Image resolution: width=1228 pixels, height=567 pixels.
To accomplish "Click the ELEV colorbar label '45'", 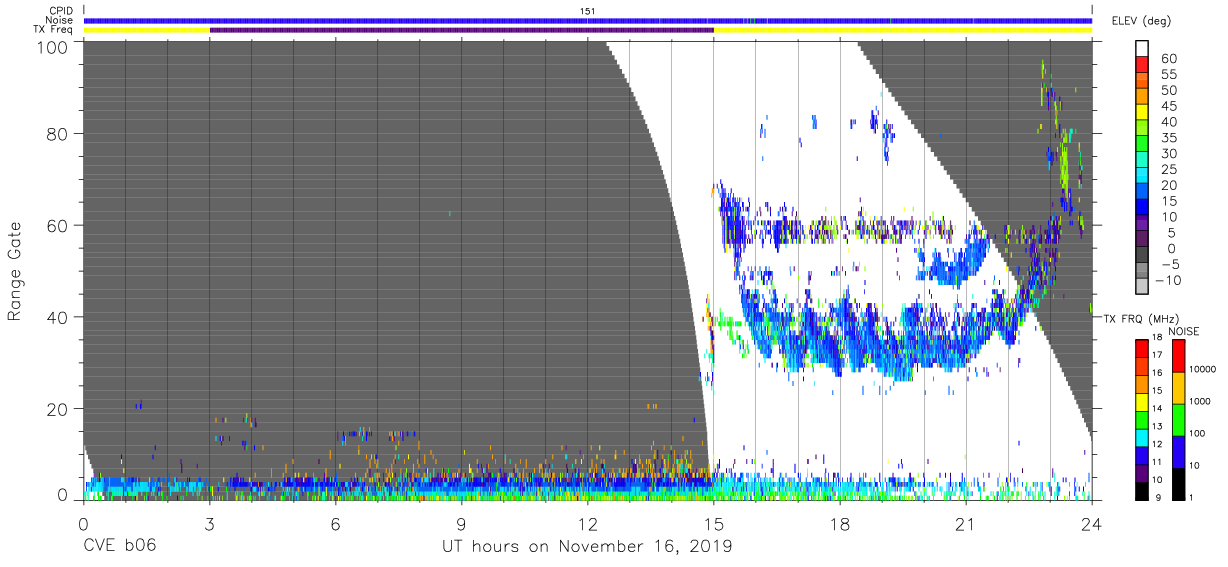I will (1168, 106).
